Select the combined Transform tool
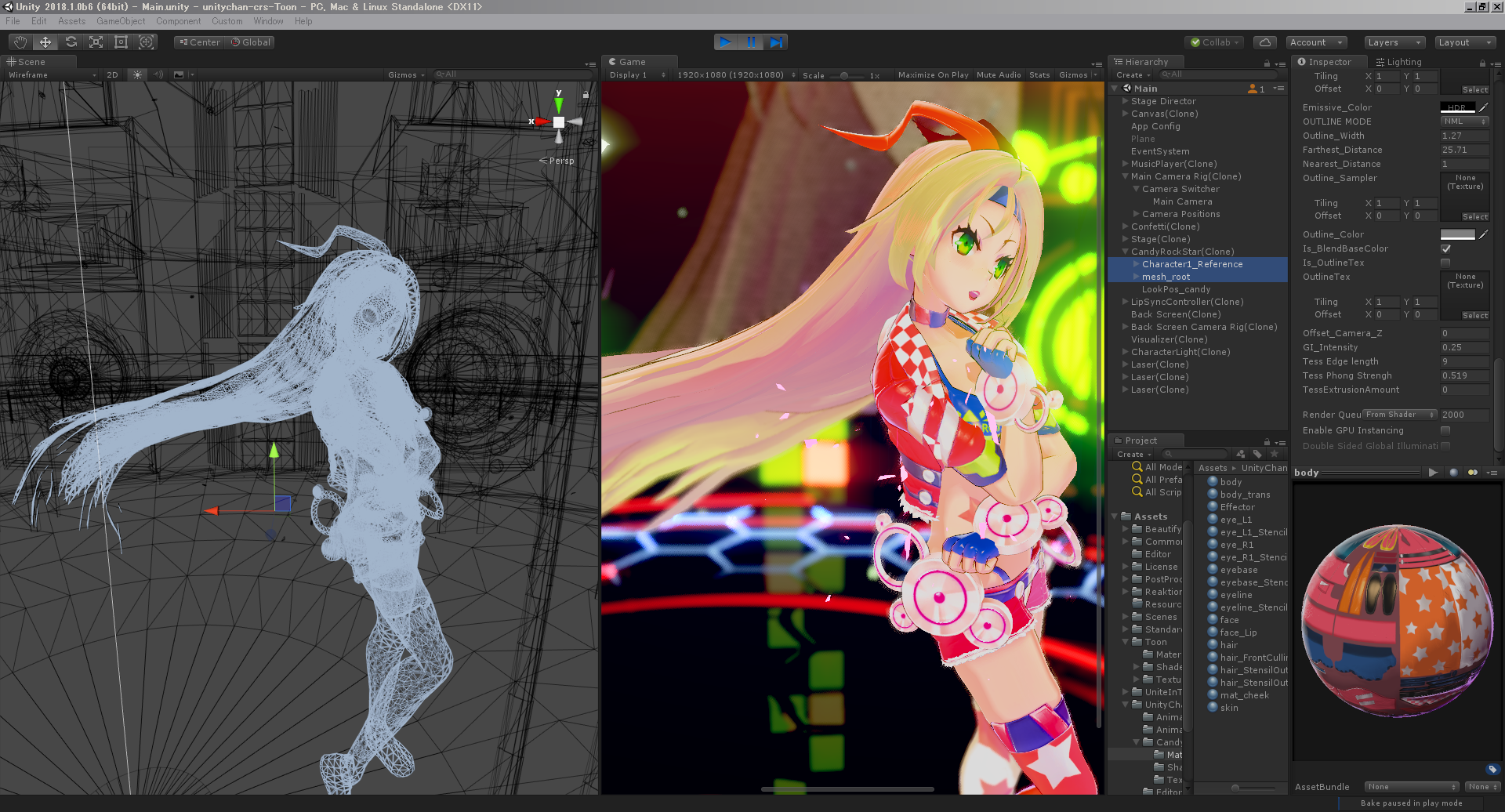The image size is (1505, 812). coord(146,42)
